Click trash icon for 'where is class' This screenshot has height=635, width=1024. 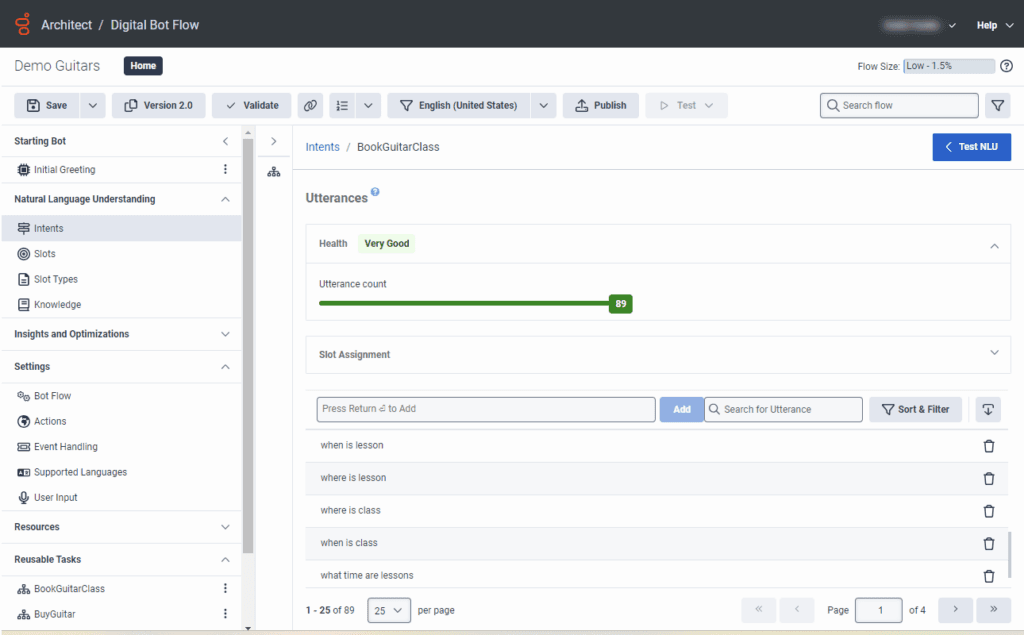(988, 511)
